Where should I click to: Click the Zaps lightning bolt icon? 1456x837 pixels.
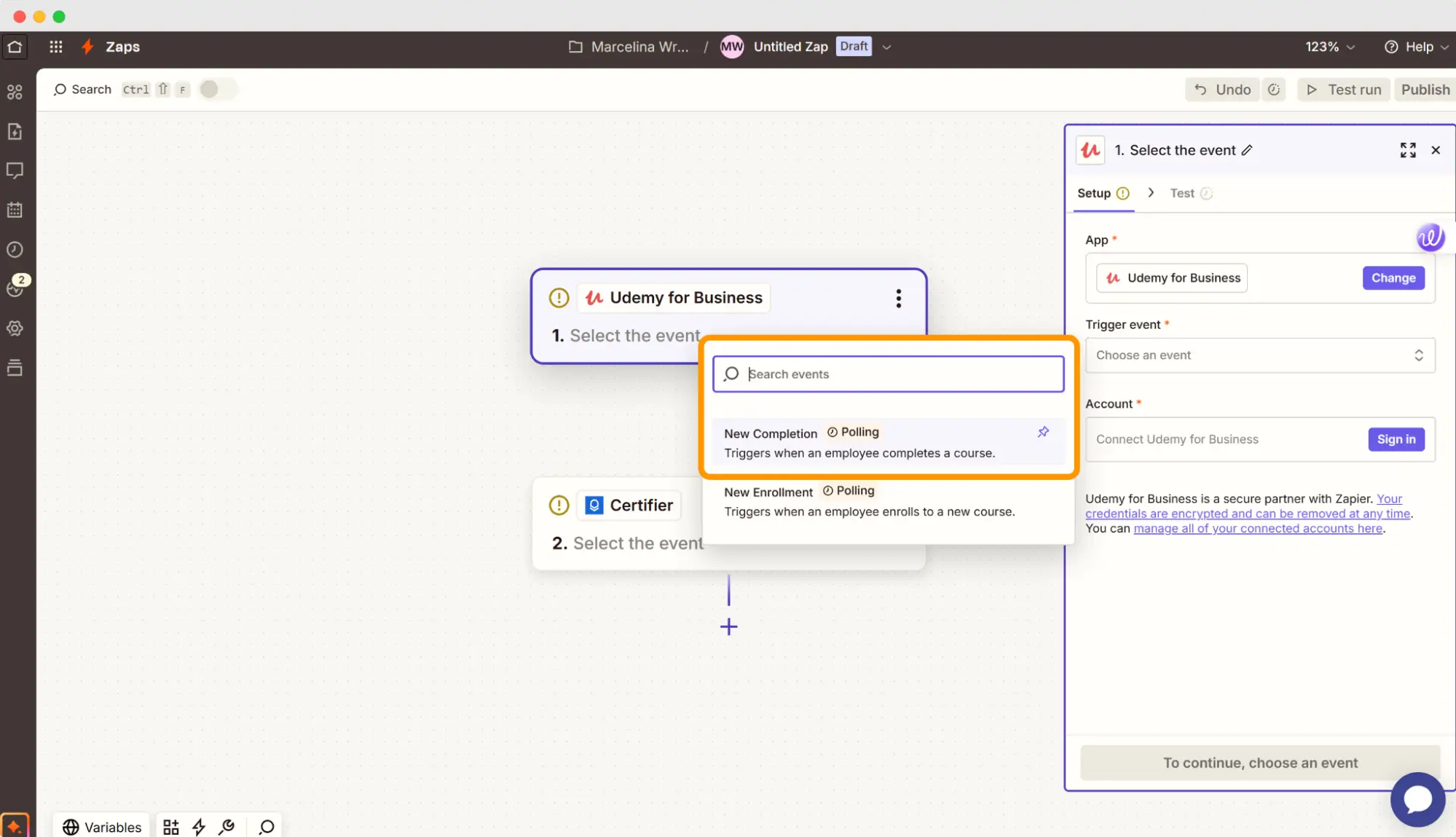[x=87, y=47]
